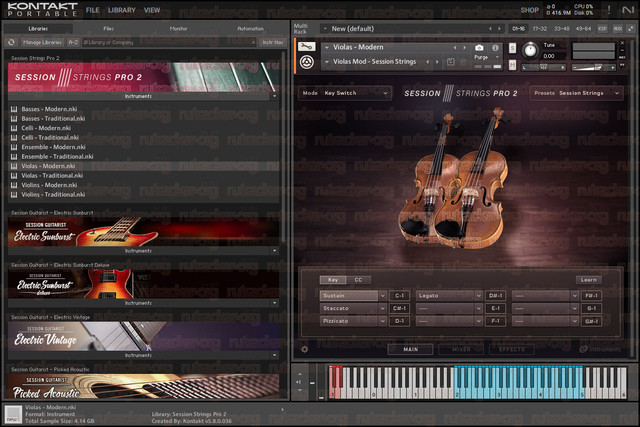Image resolution: width=640 pixels, height=427 pixels.
Task: Select the Pizzicato articulation slot
Action: click(349, 321)
